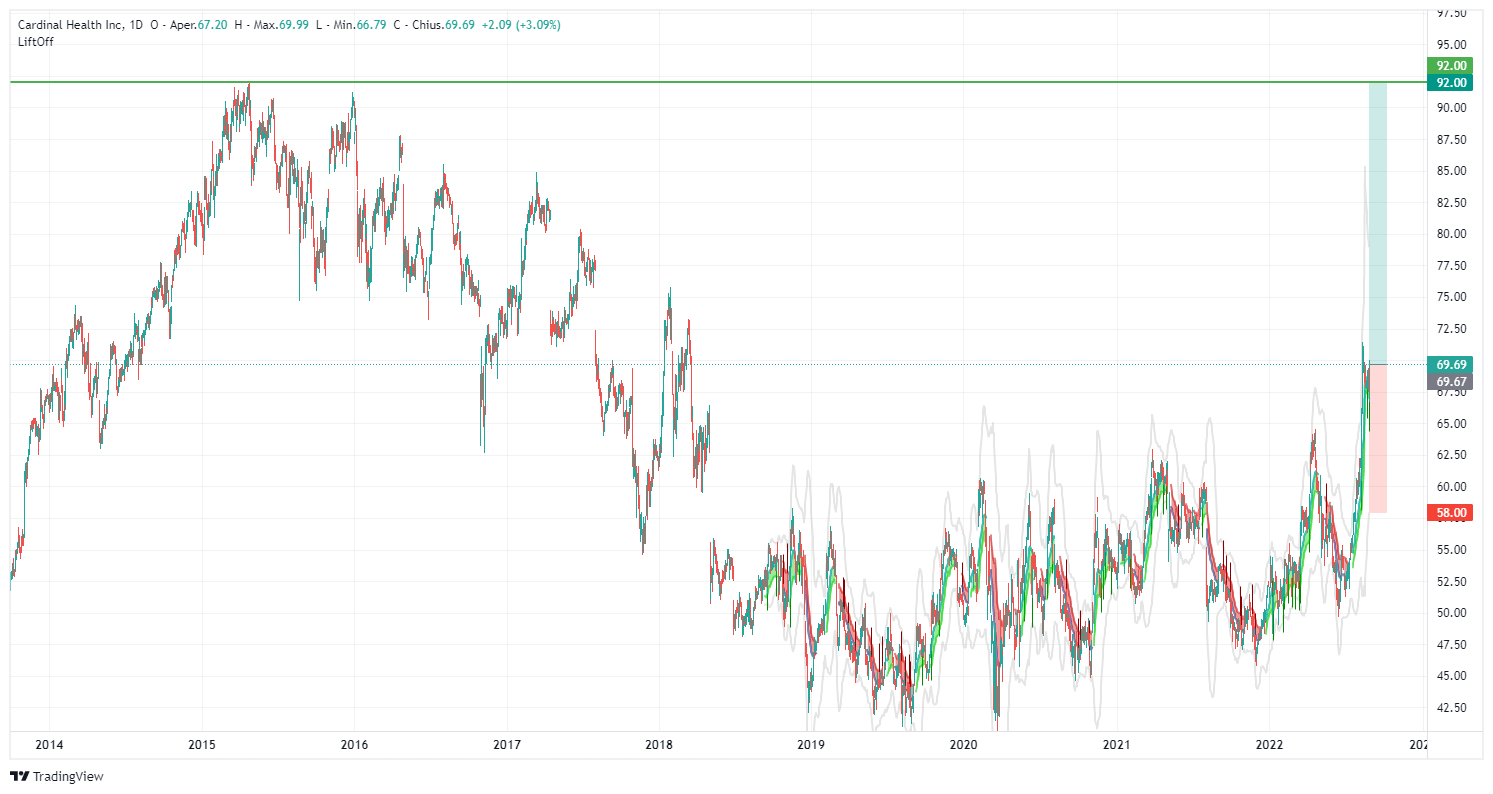Screen dimensions: 1493x794
Task: Click the dark teal 92.00 price label
Action: pos(1451,83)
